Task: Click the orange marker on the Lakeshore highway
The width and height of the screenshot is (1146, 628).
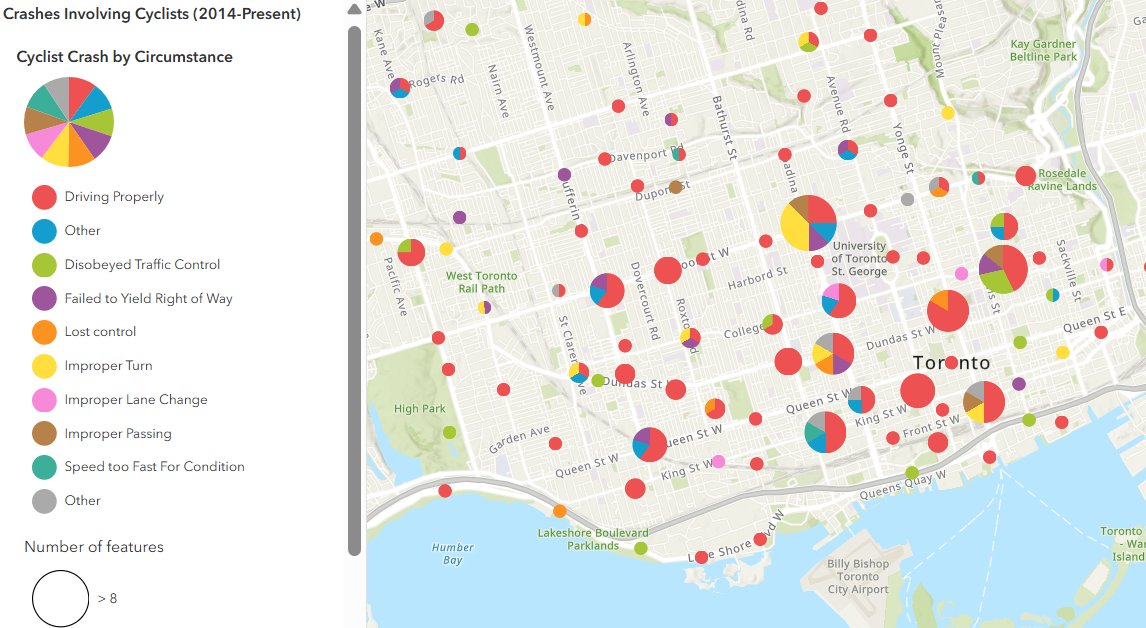Action: coord(560,511)
